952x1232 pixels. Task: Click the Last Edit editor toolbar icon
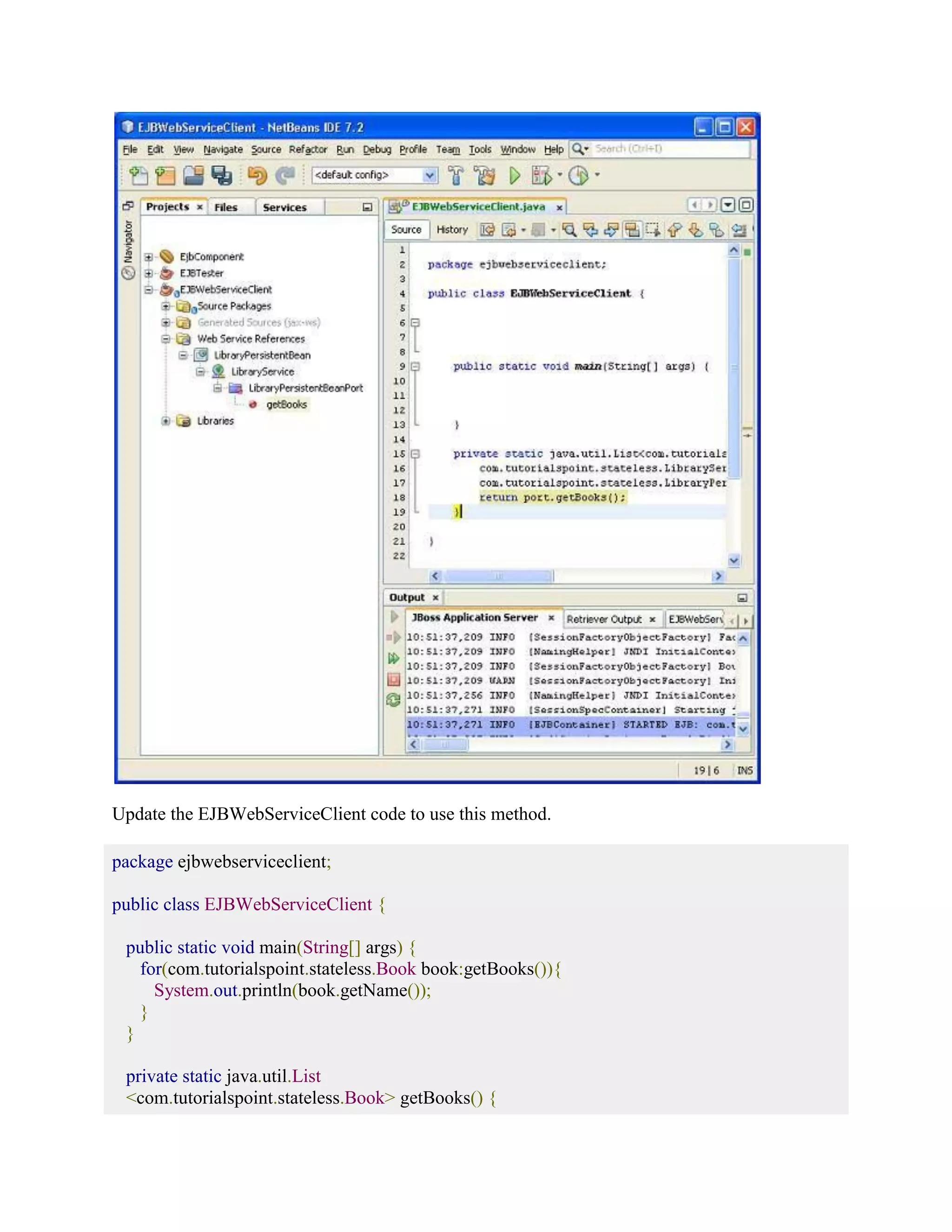[x=487, y=230]
